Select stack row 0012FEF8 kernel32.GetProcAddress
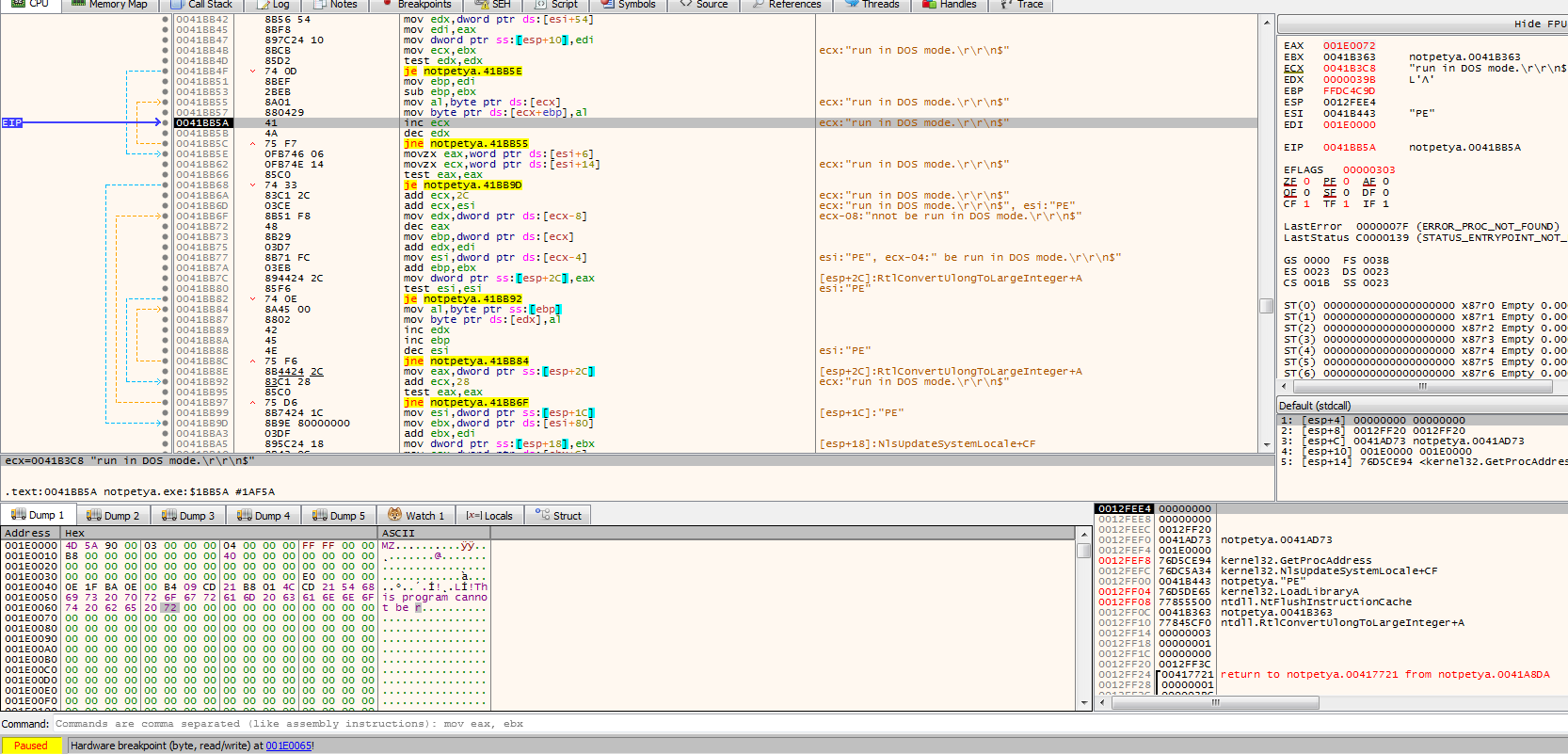 coord(1331,560)
